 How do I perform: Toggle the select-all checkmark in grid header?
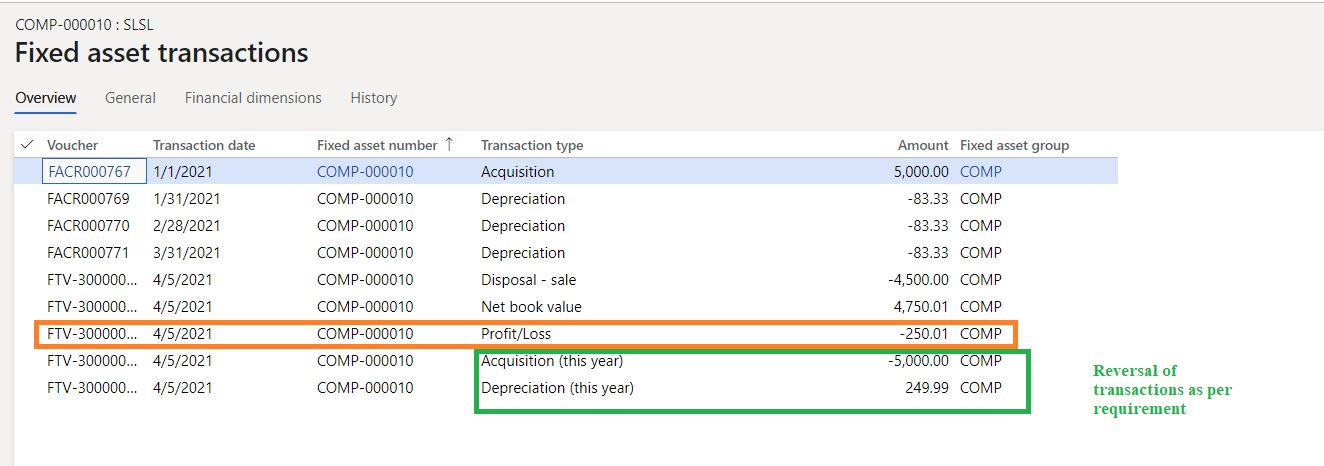[x=27, y=145]
